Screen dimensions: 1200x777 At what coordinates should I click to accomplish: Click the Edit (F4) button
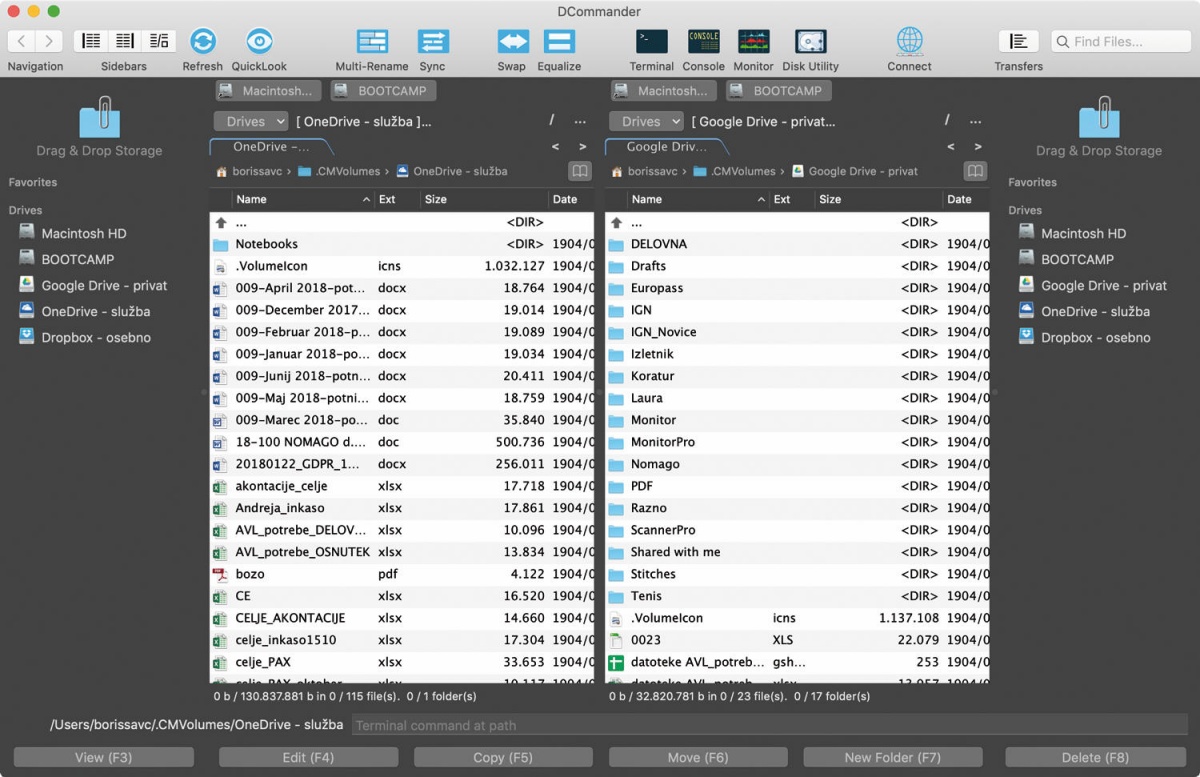[308, 758]
